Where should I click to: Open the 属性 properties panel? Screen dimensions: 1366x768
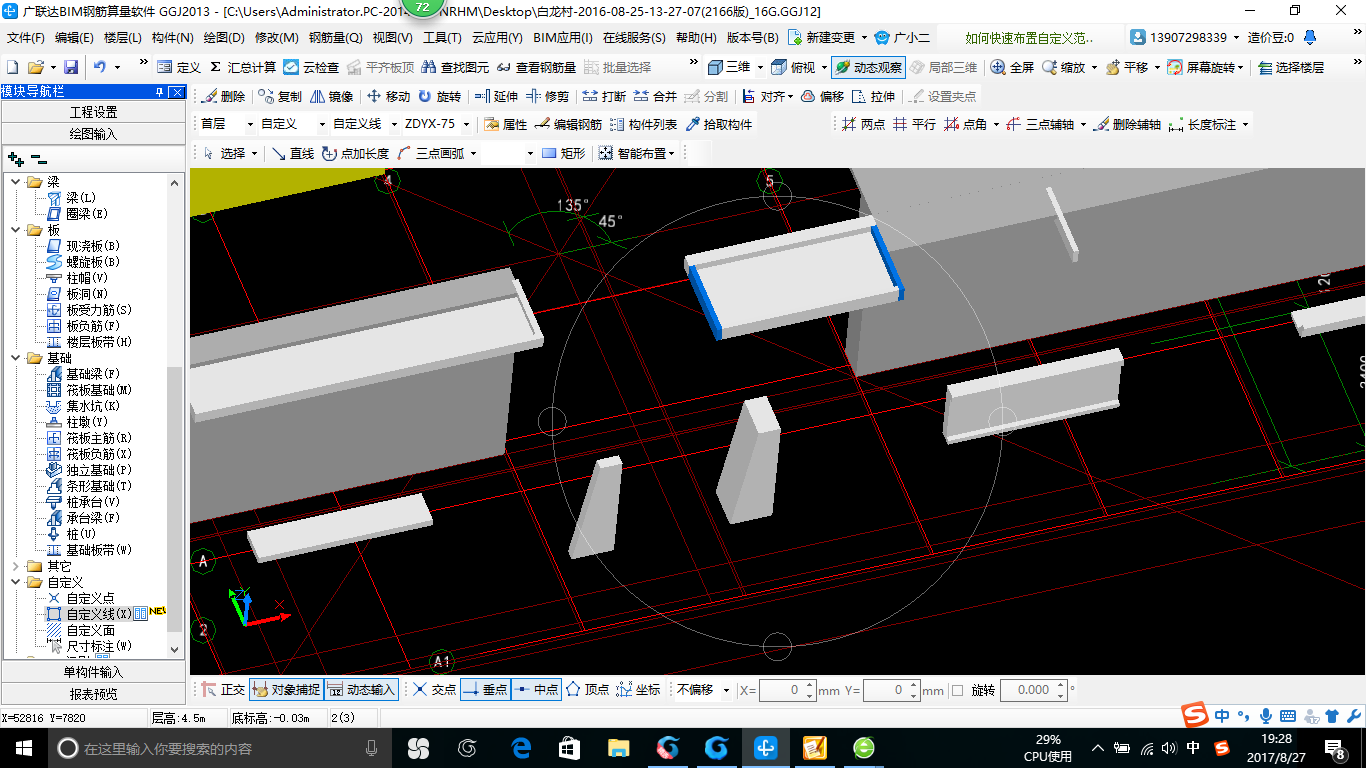pyautogui.click(x=505, y=125)
